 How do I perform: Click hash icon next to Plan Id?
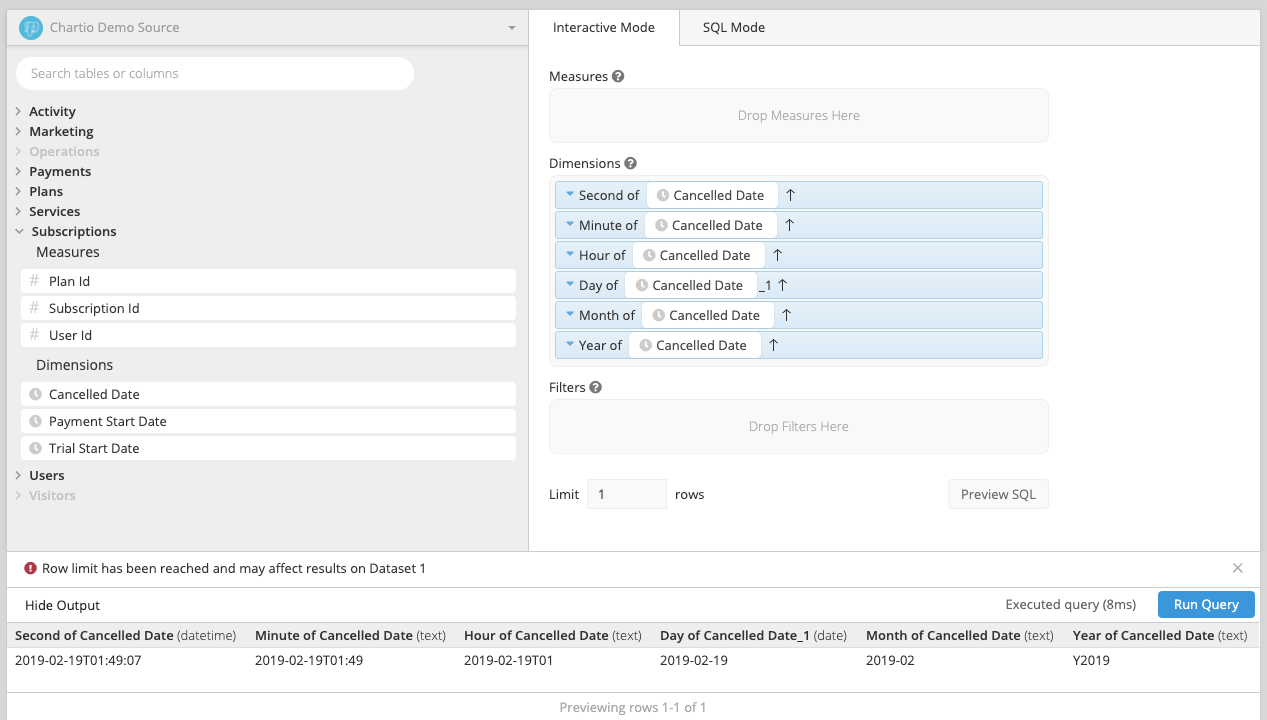pos(35,281)
